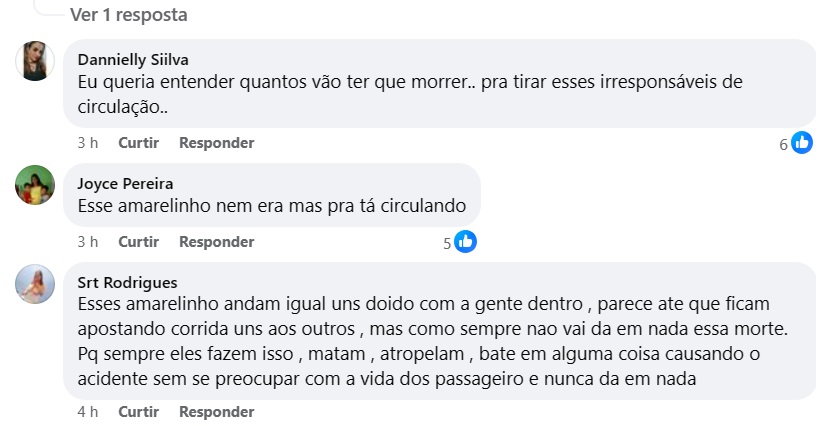Click the Dannielly Siilva commenter name

coord(131,59)
